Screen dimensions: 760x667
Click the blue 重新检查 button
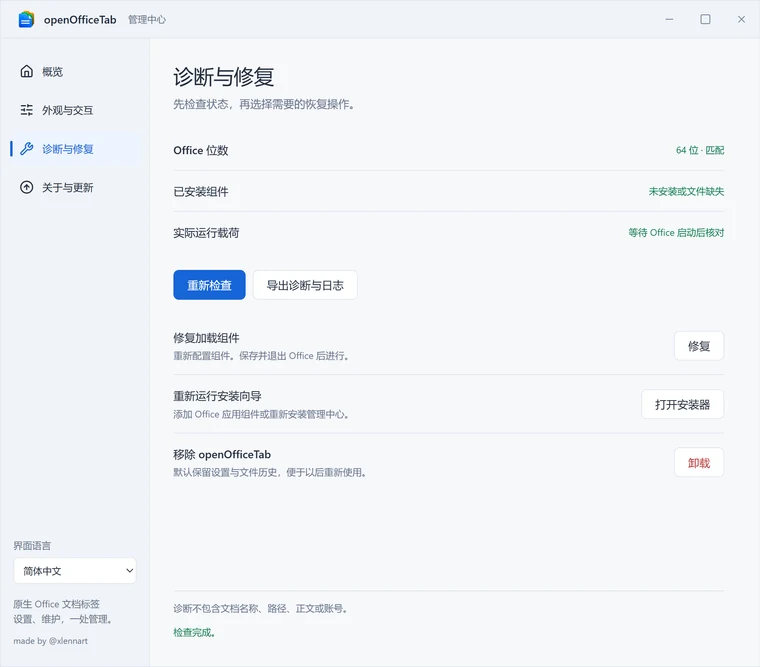209,285
